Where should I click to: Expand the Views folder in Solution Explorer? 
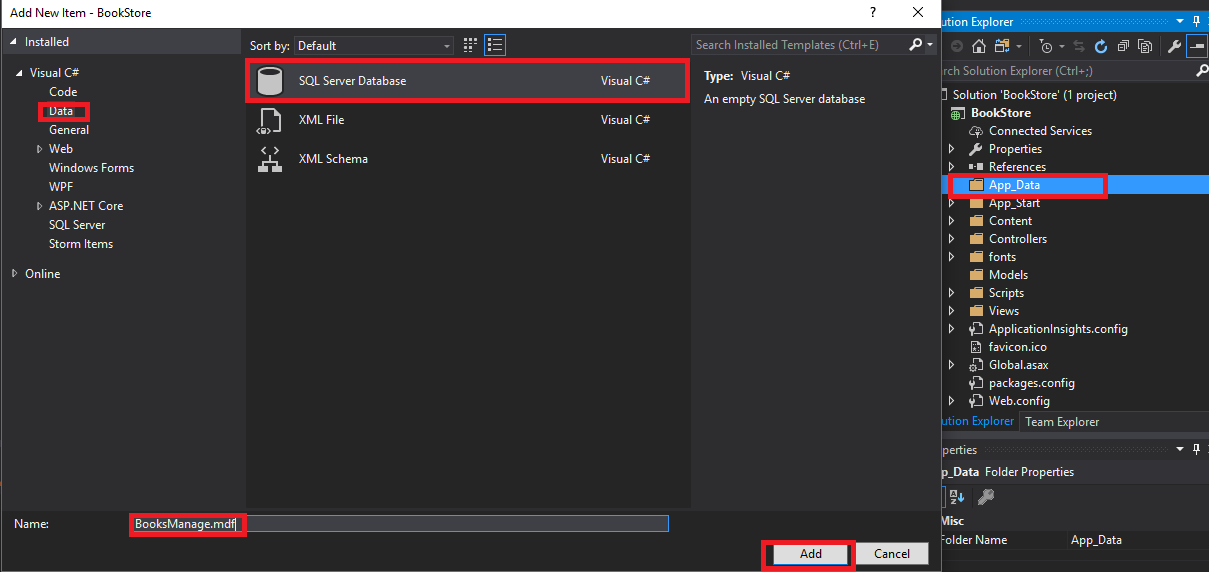point(951,311)
